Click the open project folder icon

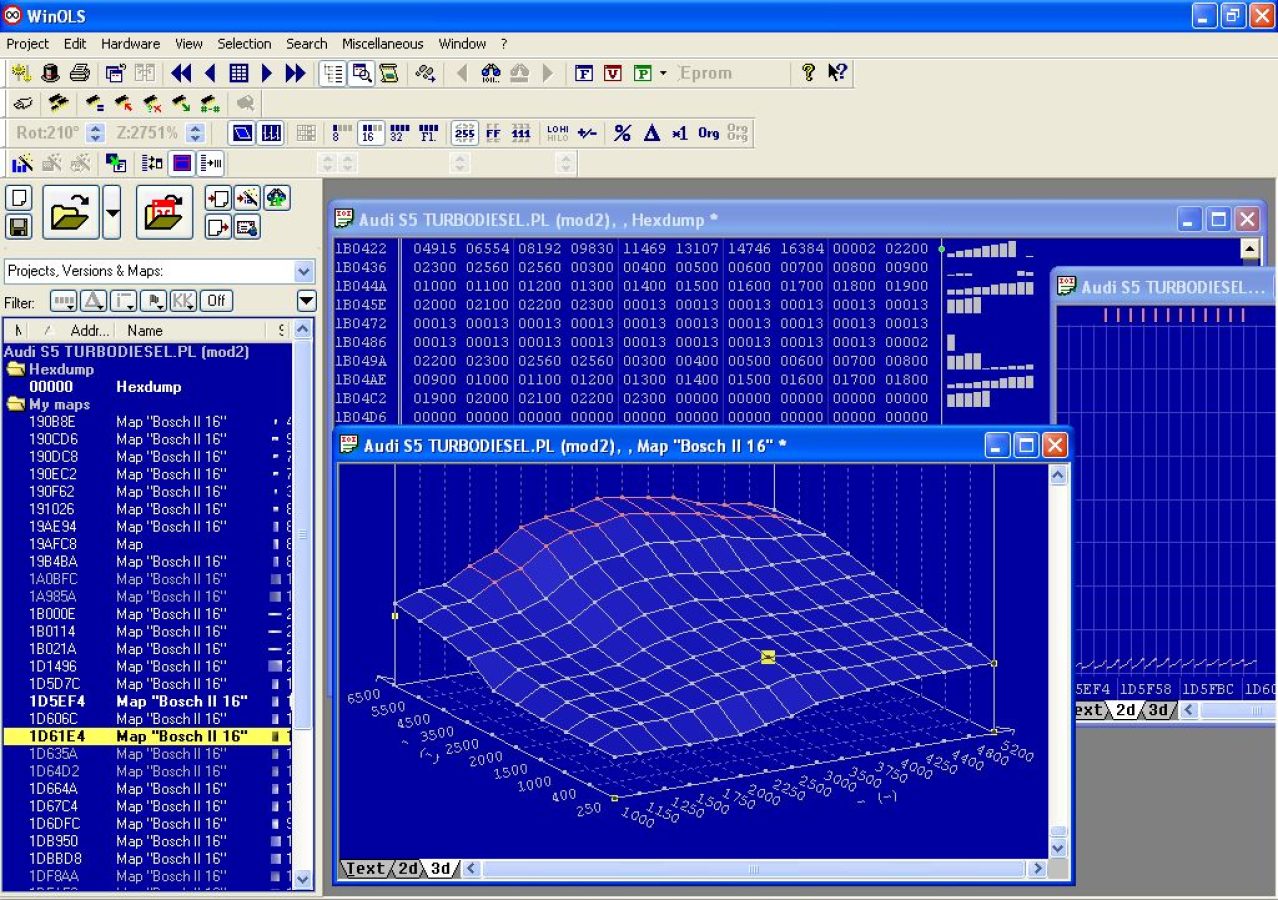(x=70, y=212)
